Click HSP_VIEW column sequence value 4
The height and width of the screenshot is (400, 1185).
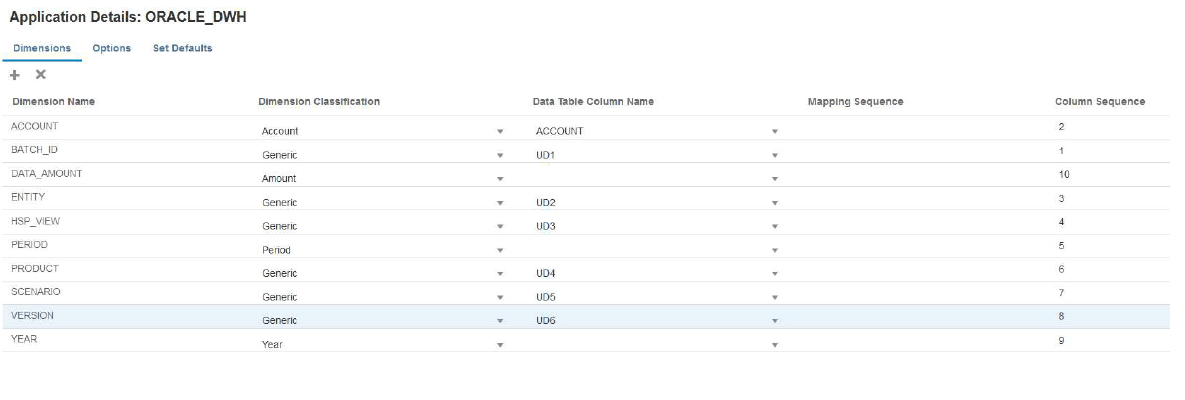[1061, 221]
